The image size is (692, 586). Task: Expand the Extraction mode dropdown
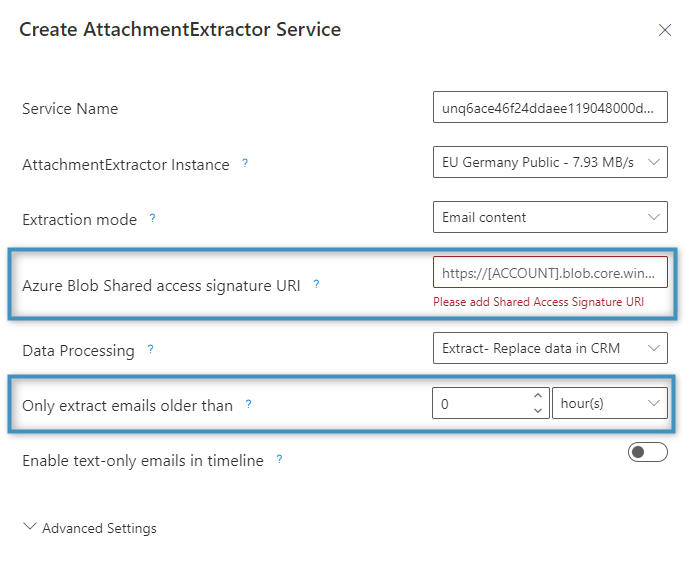[x=550, y=217]
